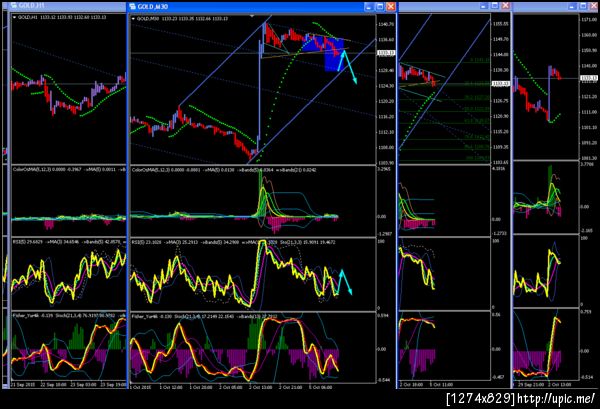Minimize the GOLD,M30 chart window

tap(368, 7)
